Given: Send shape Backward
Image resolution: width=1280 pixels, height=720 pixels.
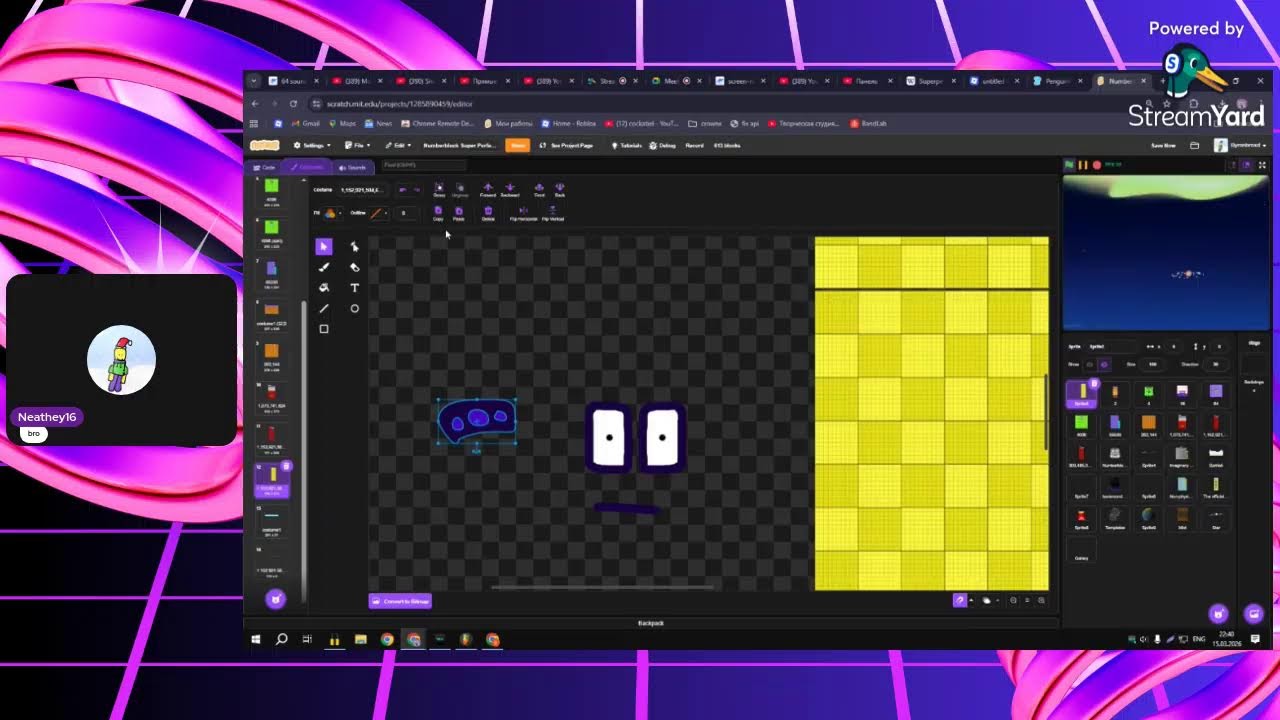Looking at the screenshot, I should 510,189.
